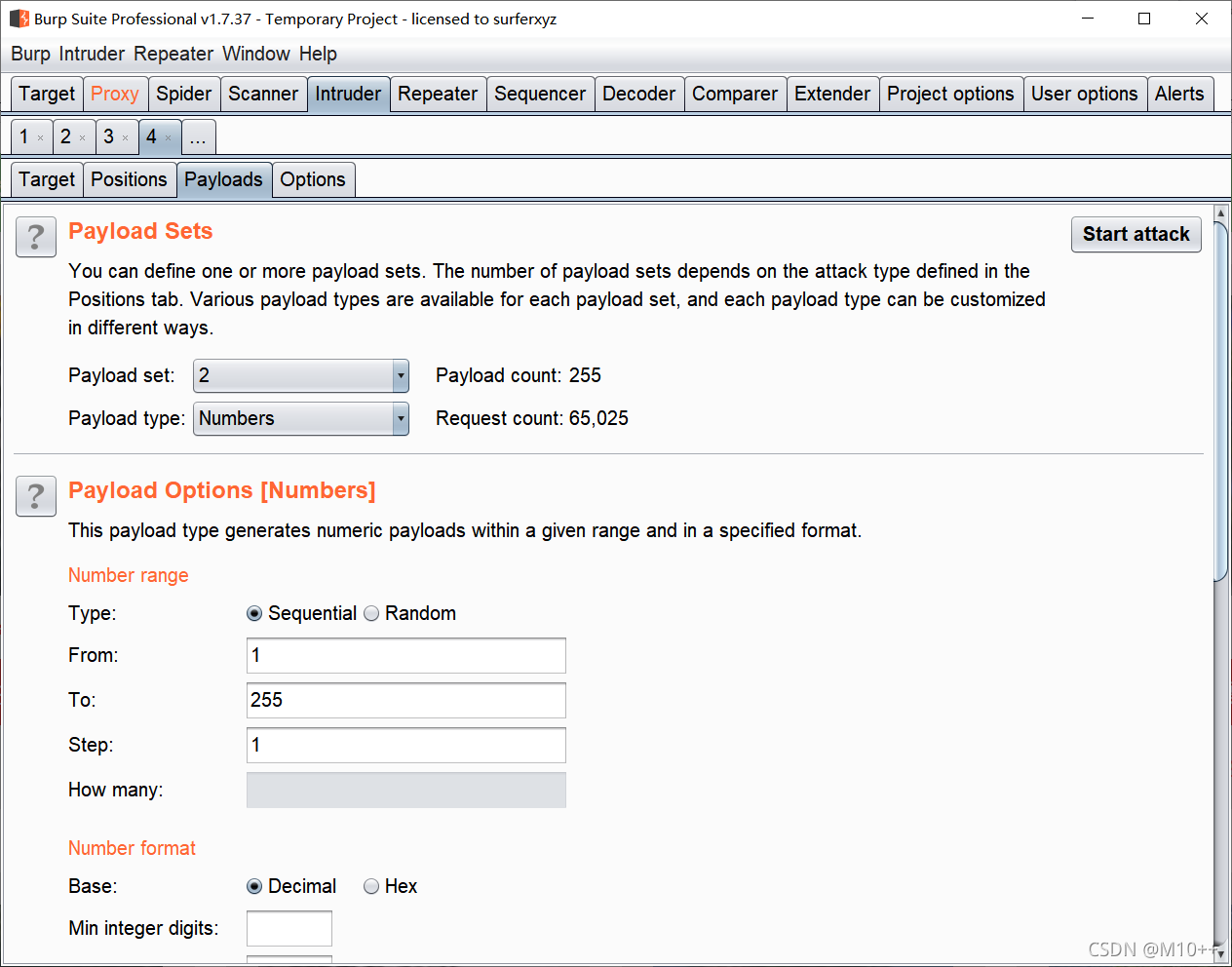
Task: Close Intruder attack tab 4
Action: pyautogui.click(x=168, y=138)
